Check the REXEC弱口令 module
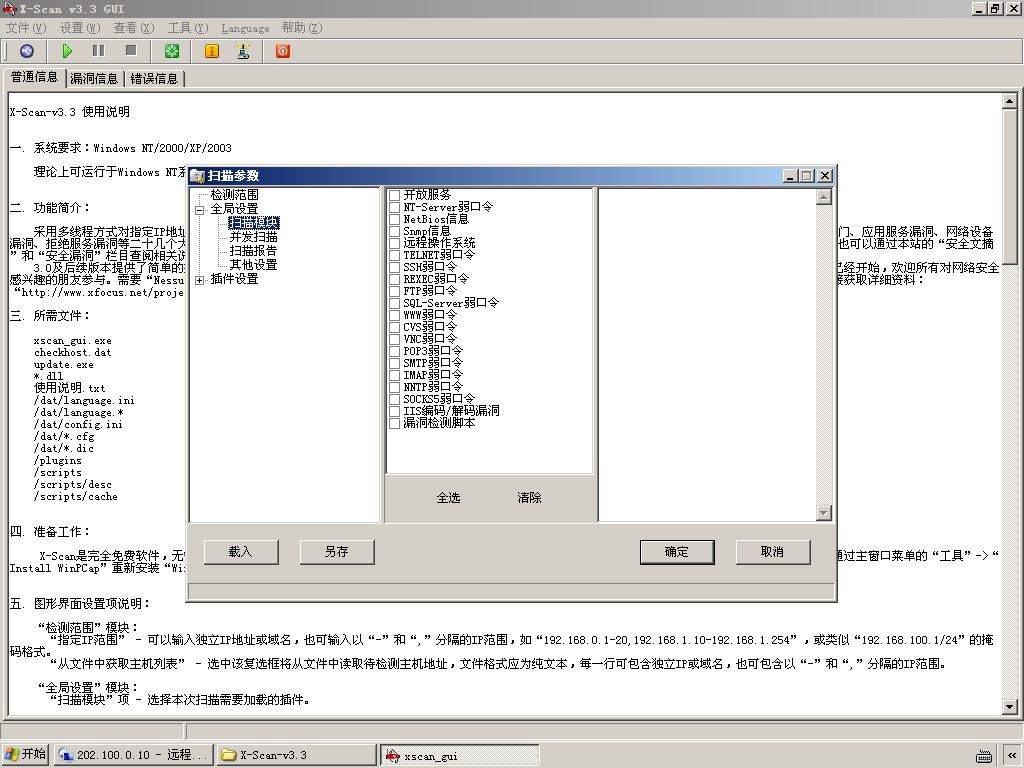Viewport: 1024px width, 768px height. pos(394,279)
